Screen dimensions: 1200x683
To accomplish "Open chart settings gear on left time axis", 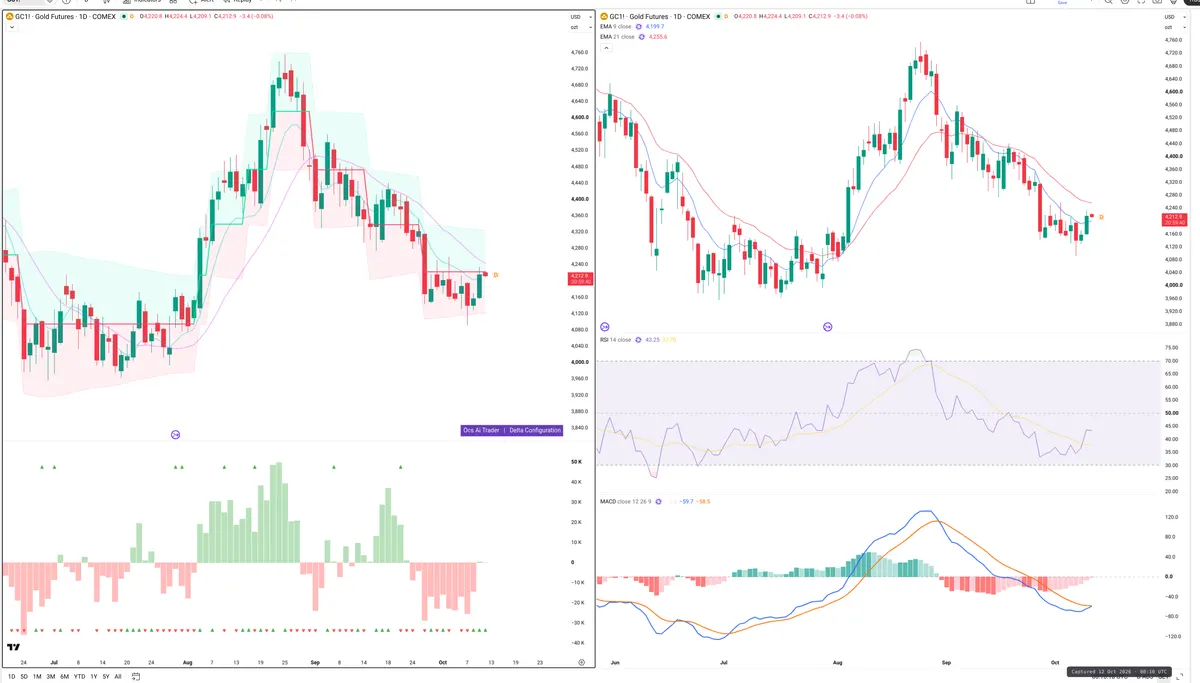I will pos(581,663).
